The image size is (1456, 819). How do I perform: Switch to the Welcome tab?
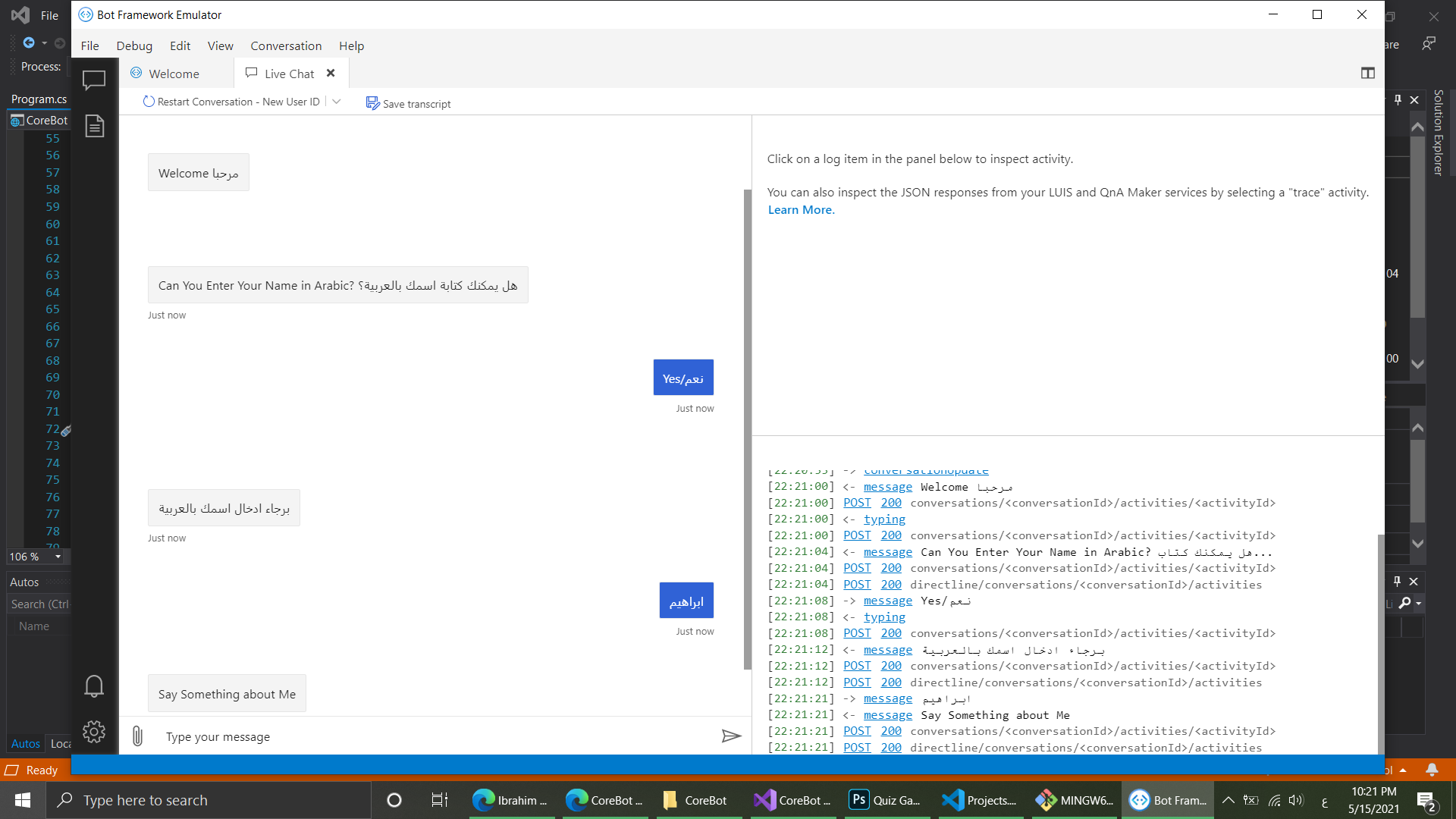(x=176, y=74)
